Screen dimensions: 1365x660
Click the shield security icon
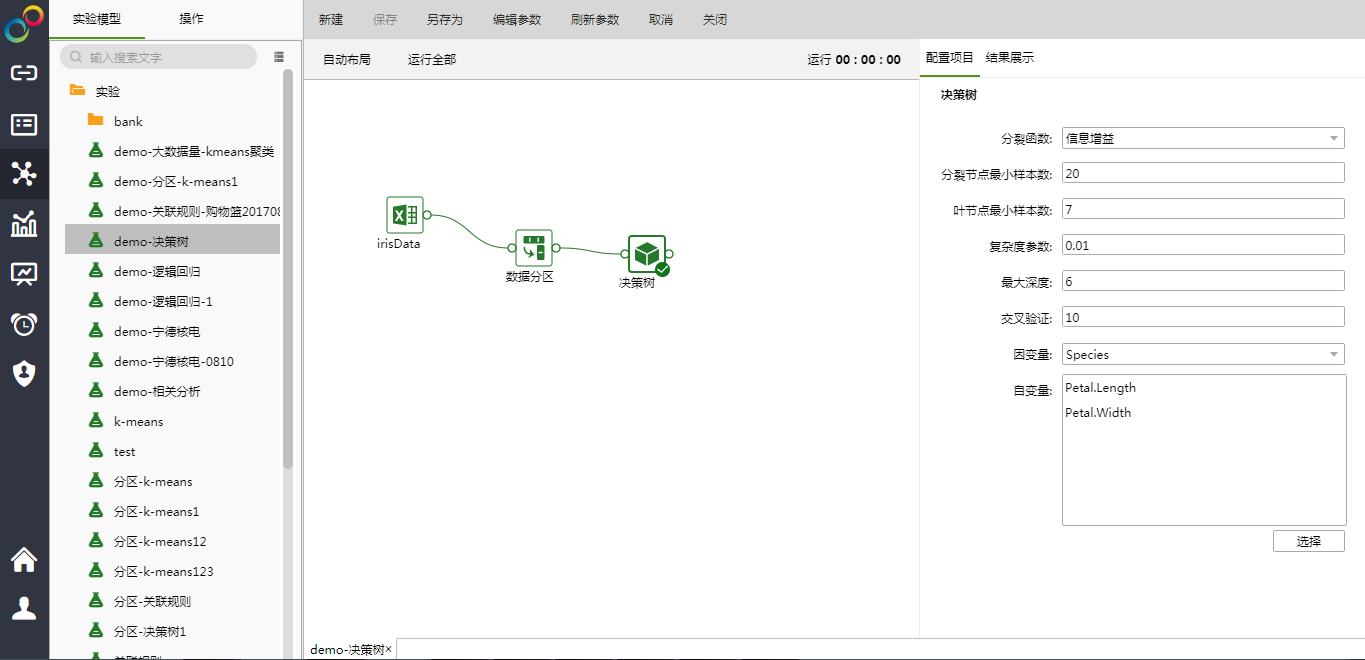point(24,374)
